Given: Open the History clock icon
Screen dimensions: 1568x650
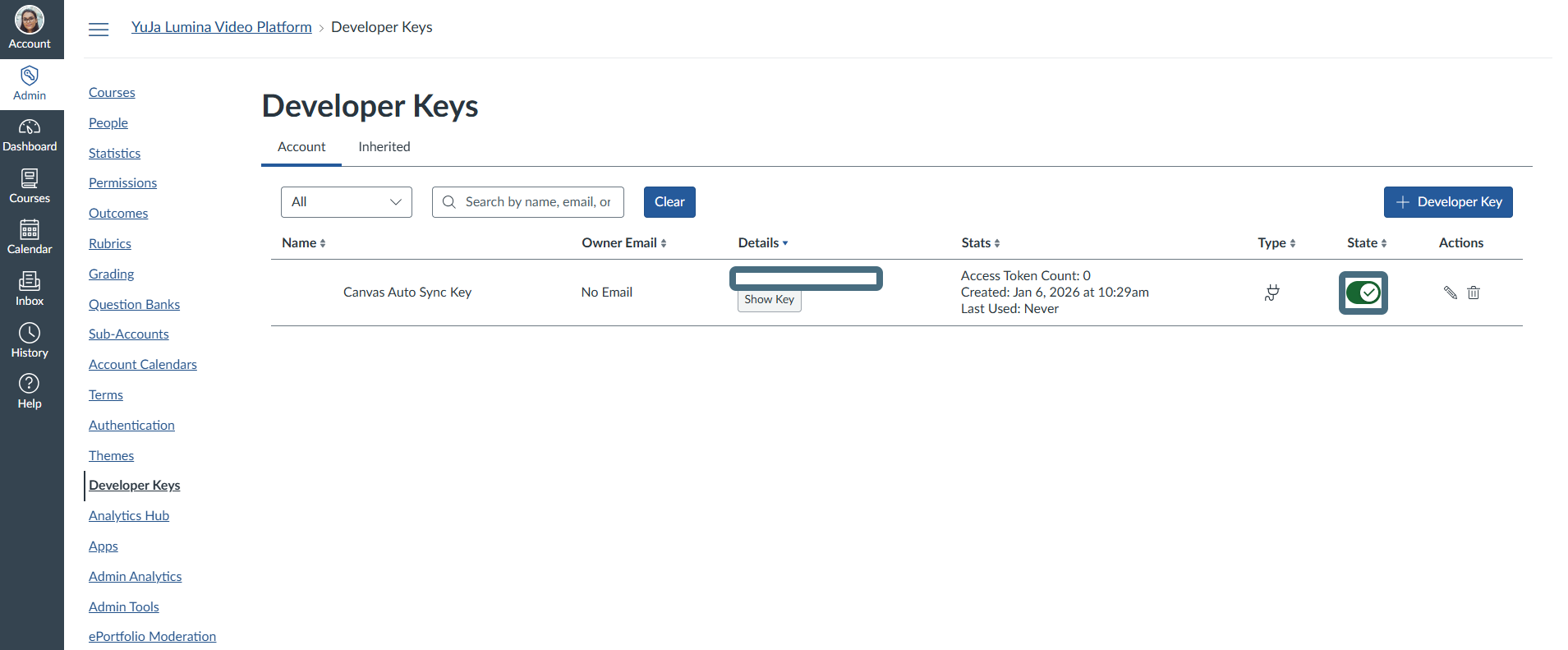Looking at the screenshot, I should 30,333.
